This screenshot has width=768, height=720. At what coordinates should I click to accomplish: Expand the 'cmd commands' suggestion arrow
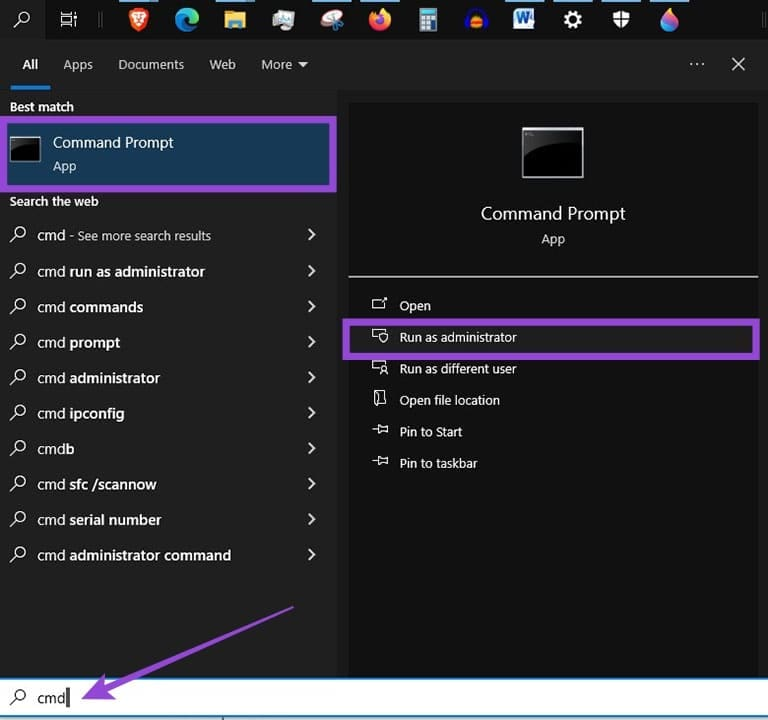coord(312,307)
